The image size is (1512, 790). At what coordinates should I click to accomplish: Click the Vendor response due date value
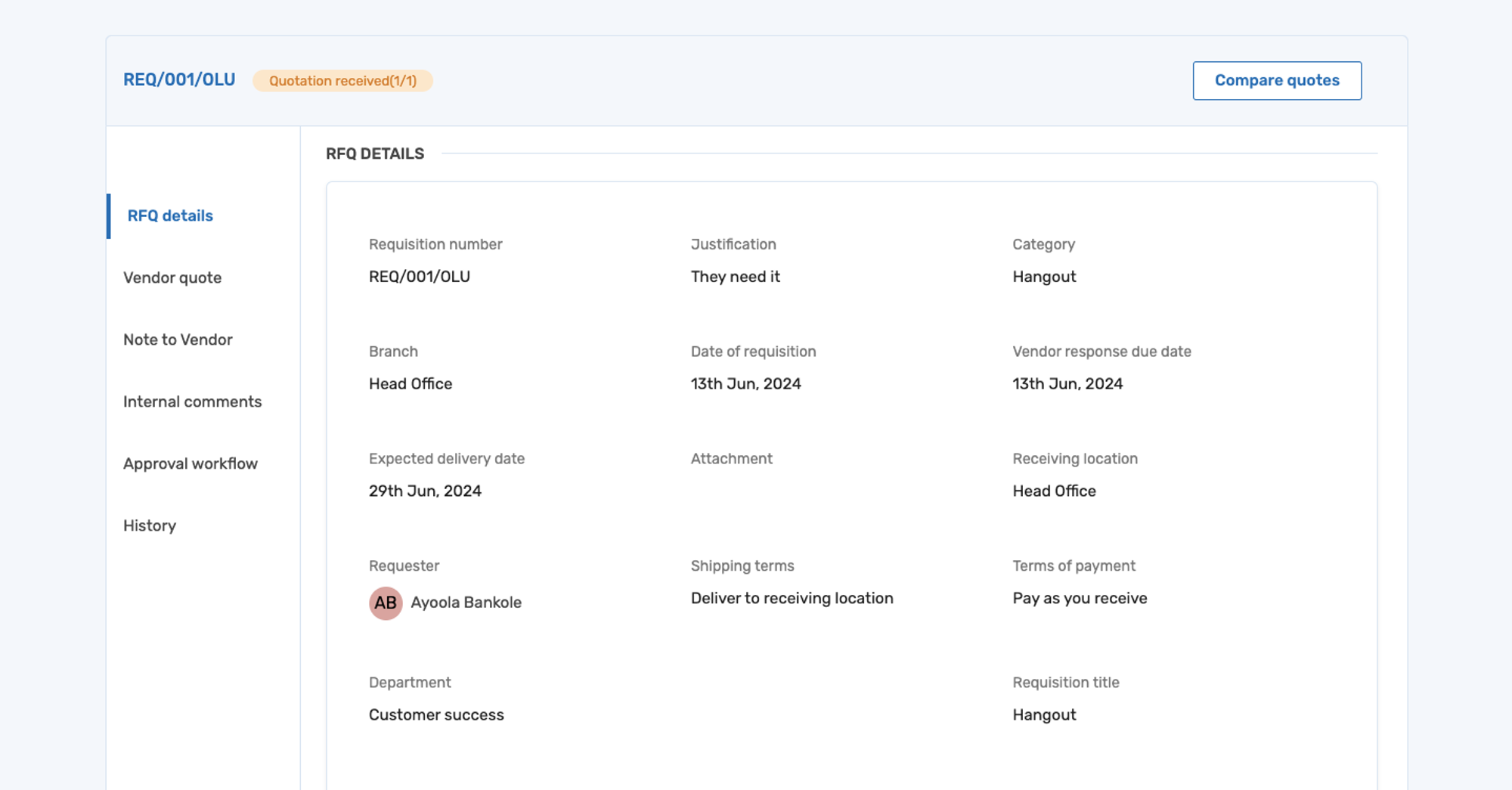[1068, 383]
